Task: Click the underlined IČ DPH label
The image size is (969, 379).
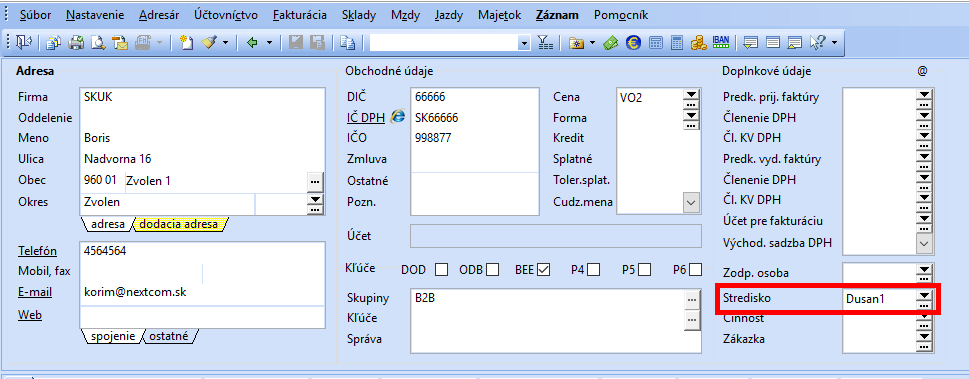Action: pyautogui.click(x=366, y=117)
